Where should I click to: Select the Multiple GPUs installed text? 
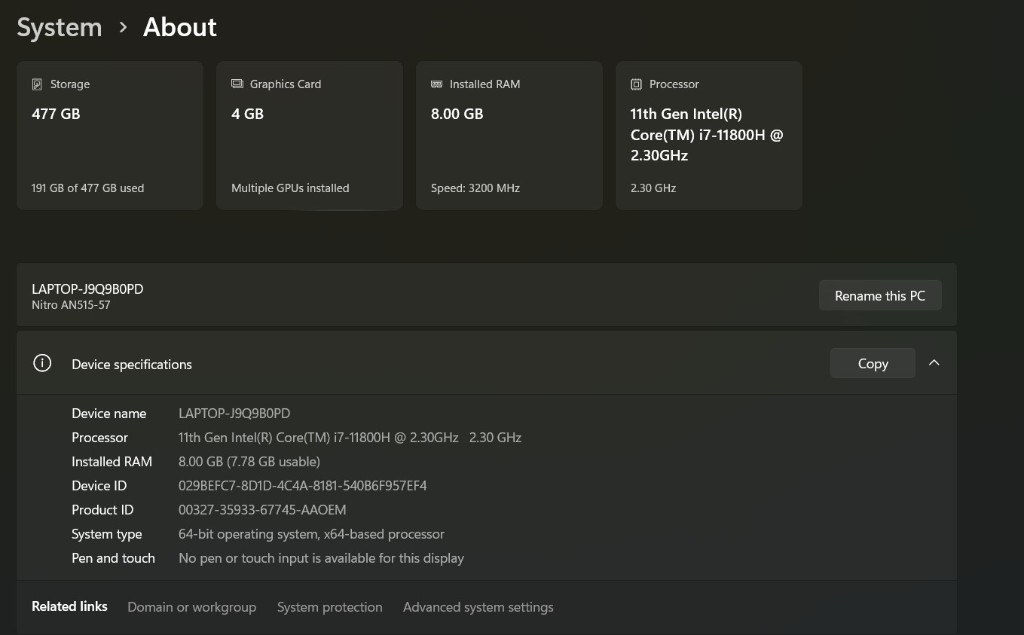click(x=290, y=188)
